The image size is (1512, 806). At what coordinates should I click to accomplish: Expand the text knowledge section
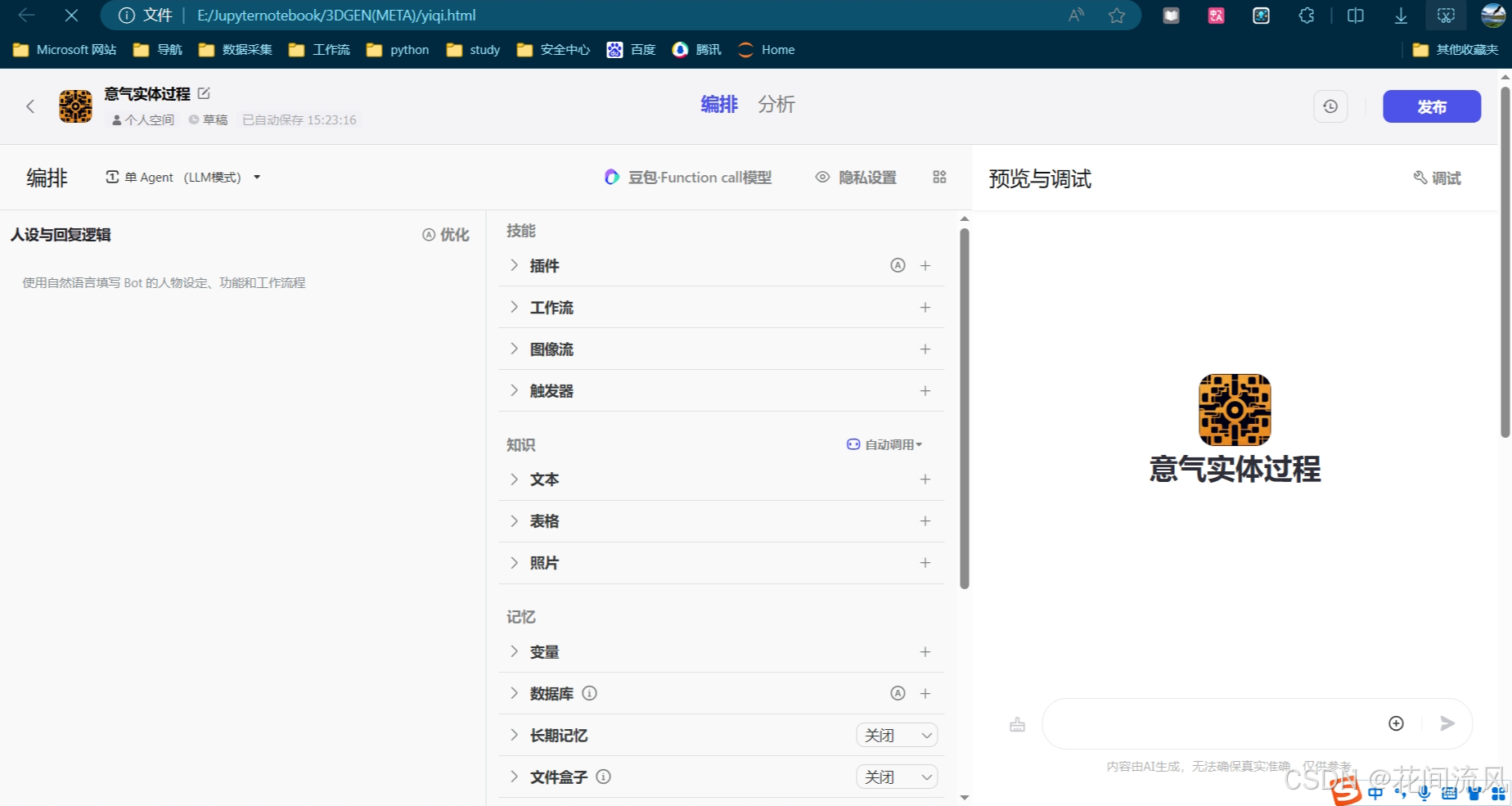point(514,479)
